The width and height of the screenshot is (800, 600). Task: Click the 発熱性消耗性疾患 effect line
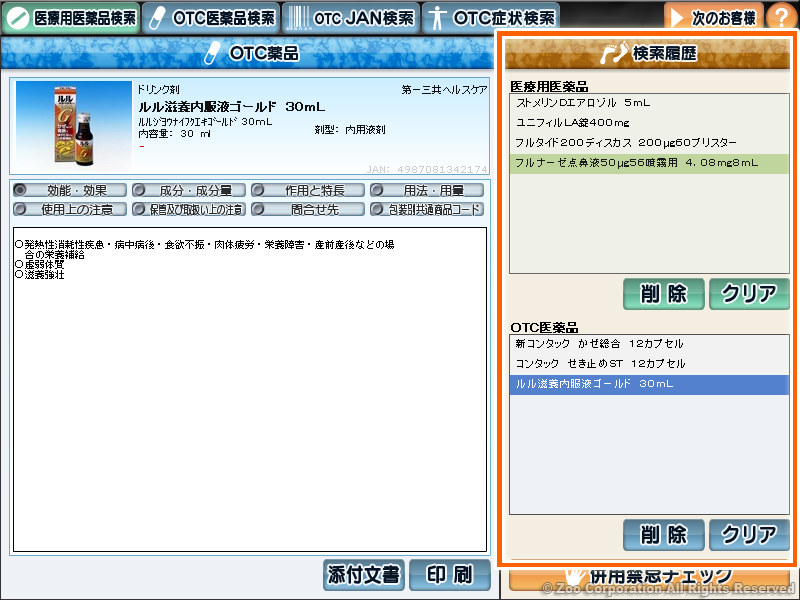pos(205,249)
